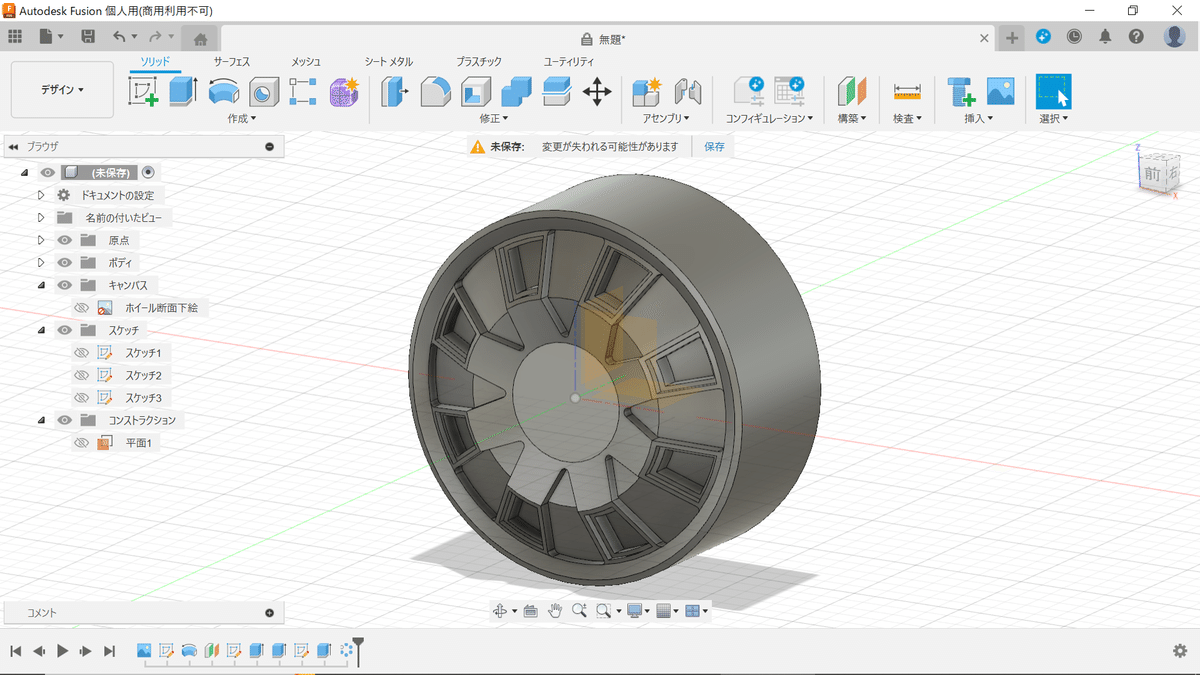Collapse the ブラウザ panel with minus button
Screen dimensions: 1200x675
[269, 147]
